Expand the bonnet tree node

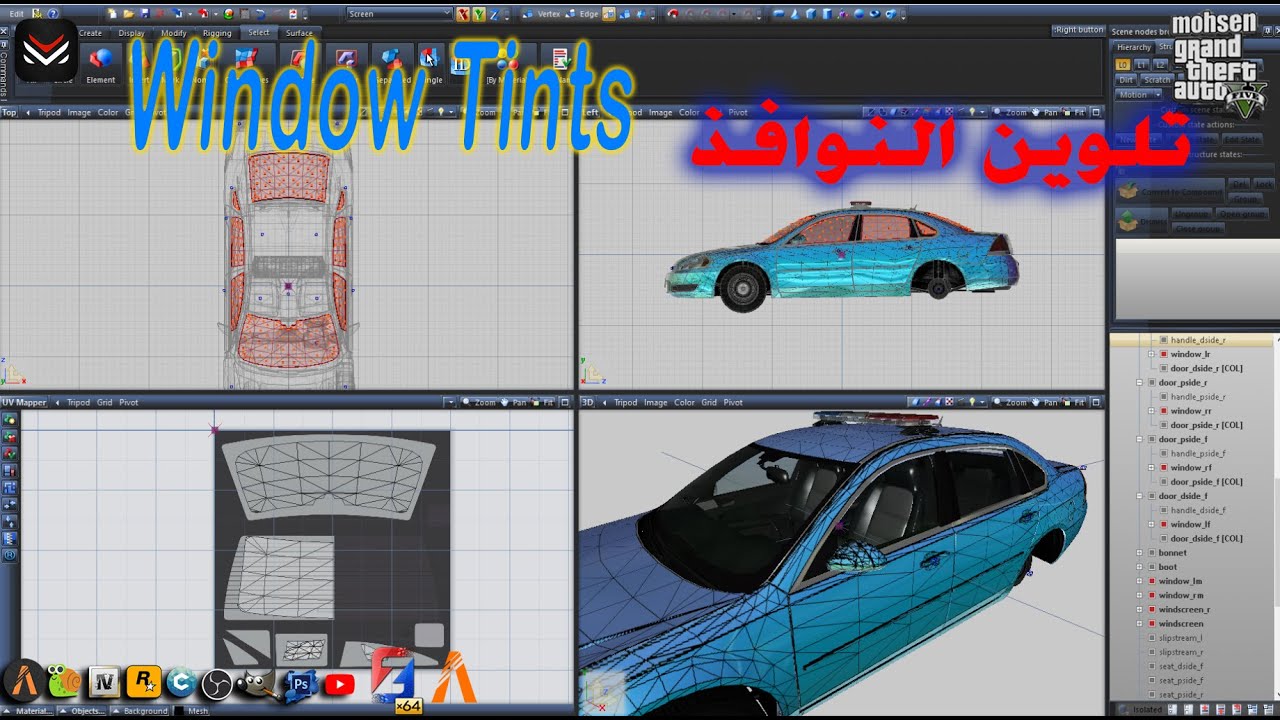1139,552
